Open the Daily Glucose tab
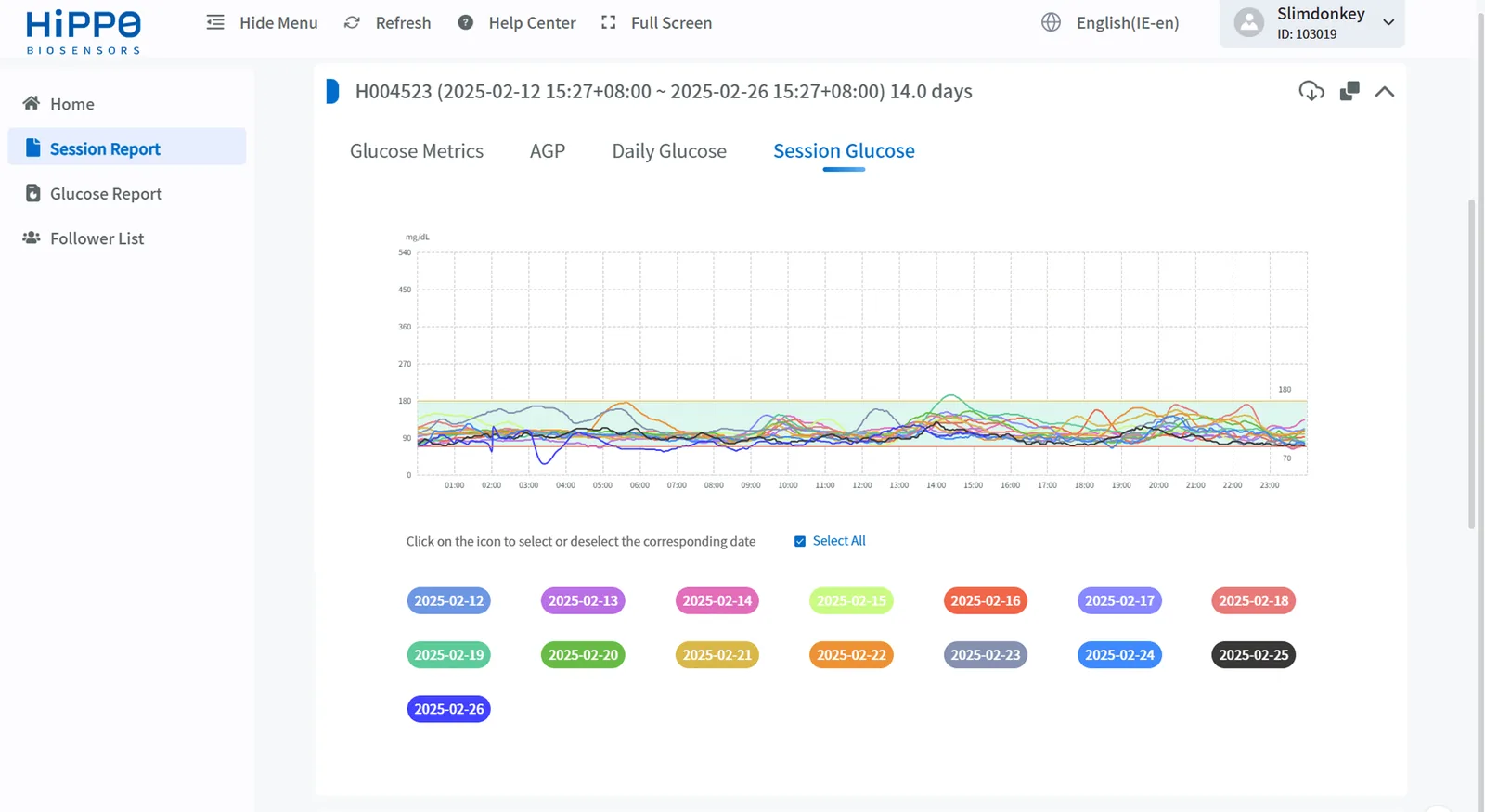 (x=669, y=150)
